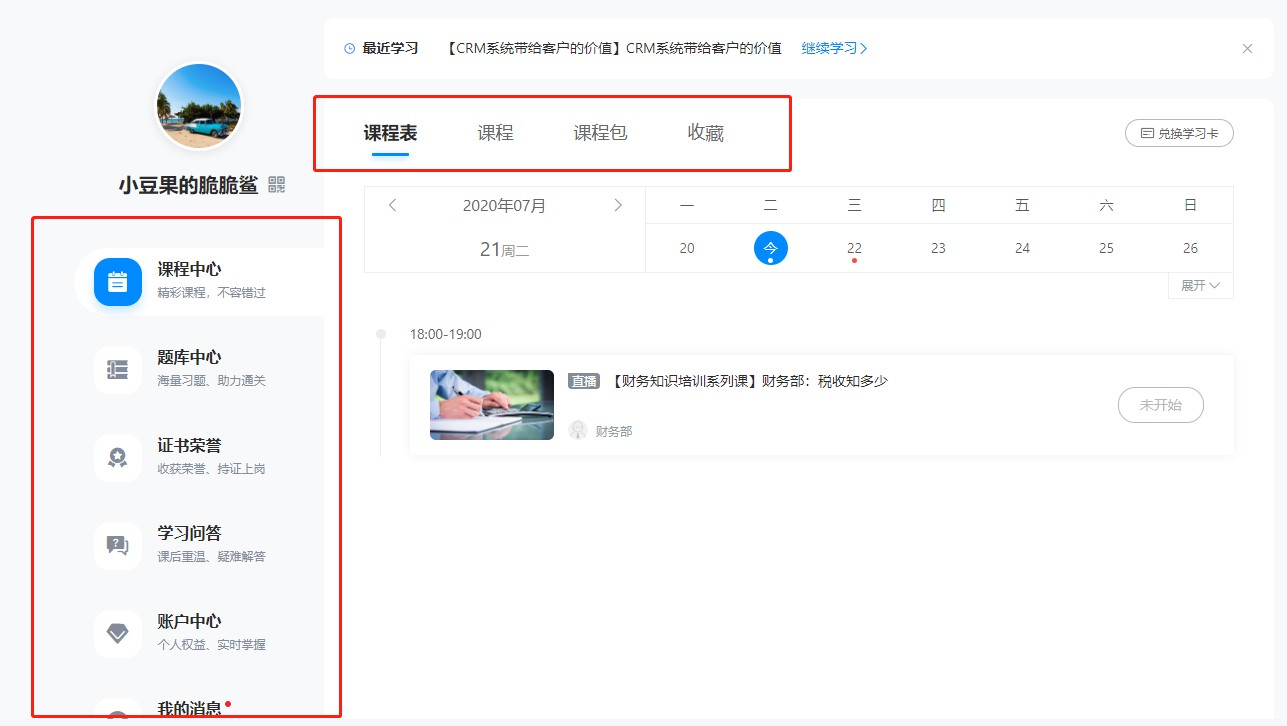Open the 证书荣誉 medal icon
Image resolution: width=1287 pixels, height=726 pixels.
(118, 458)
